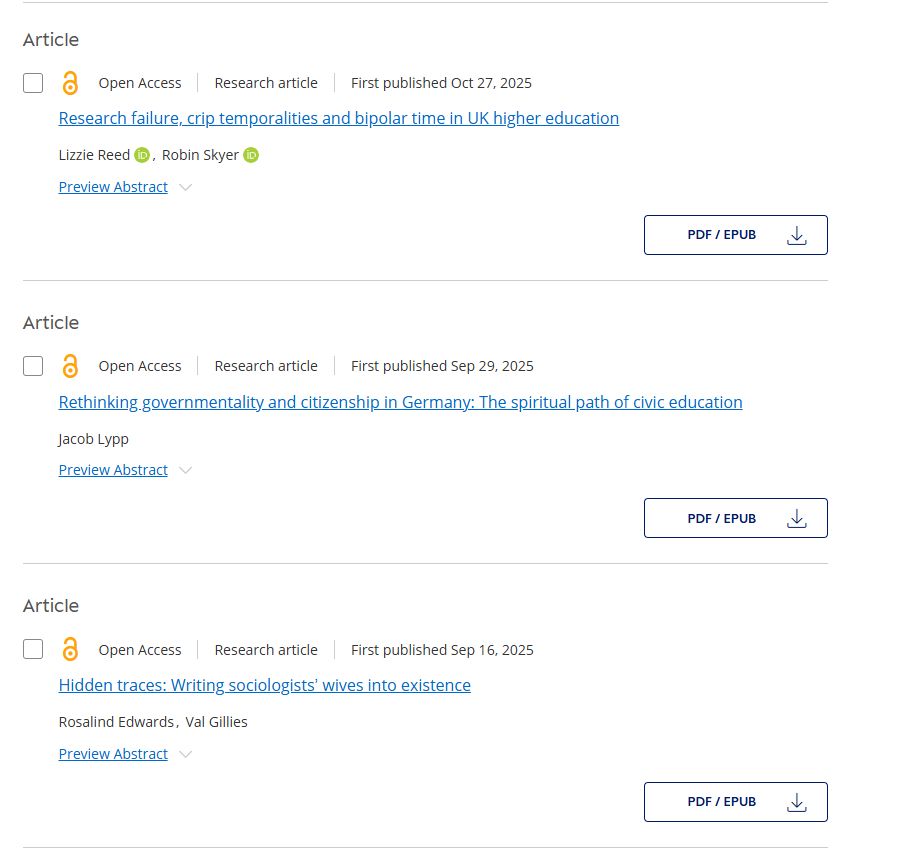Open 'Rethinking governmentality and citizenship in Germany' link

click(x=400, y=402)
